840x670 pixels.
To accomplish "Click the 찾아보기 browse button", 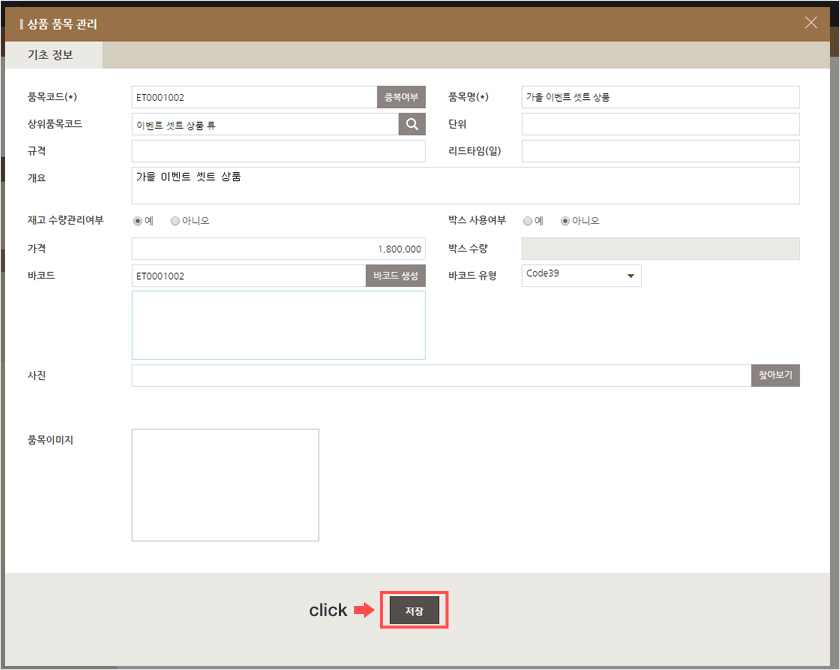I will [775, 375].
